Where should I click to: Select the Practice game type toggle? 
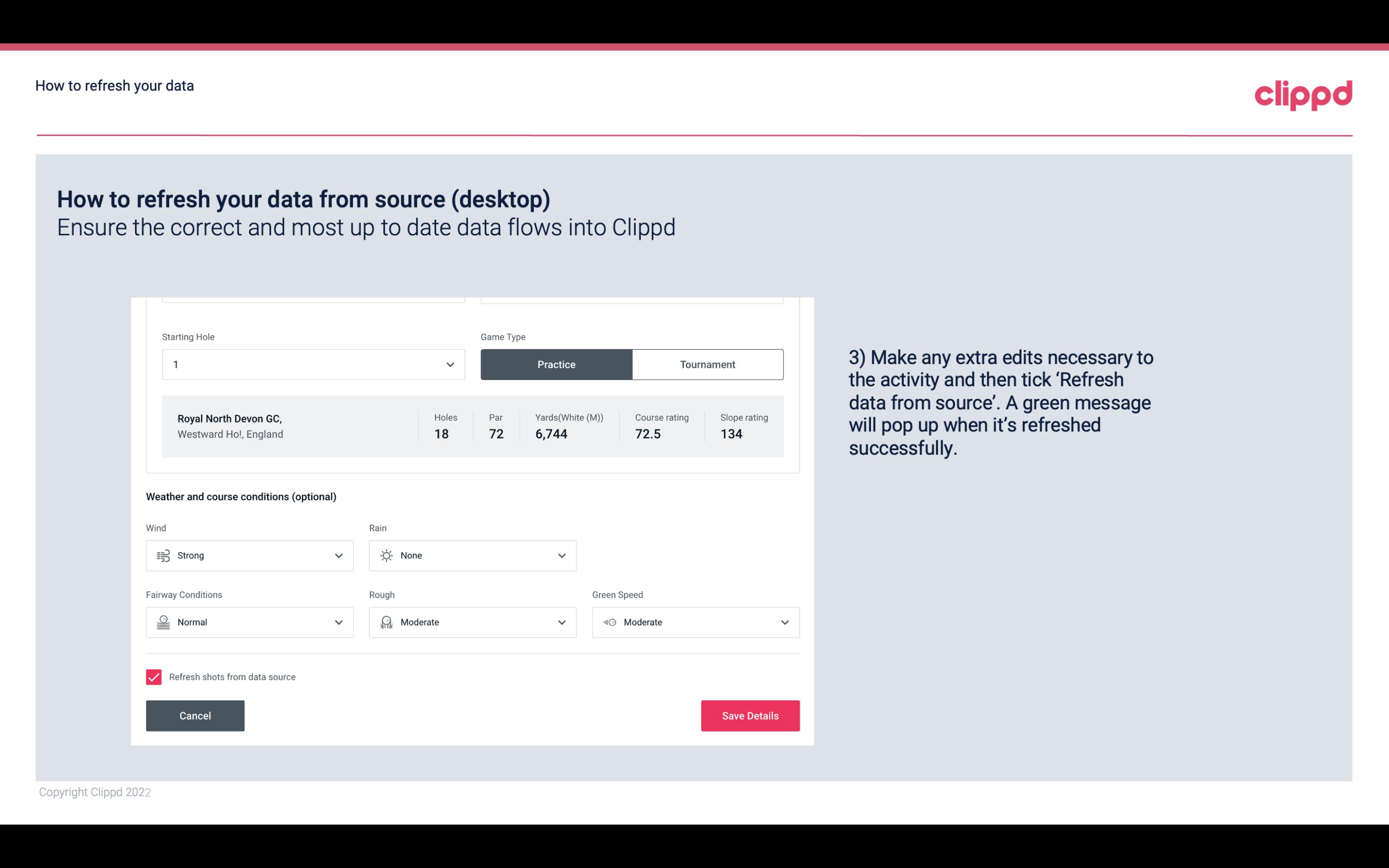tap(556, 364)
